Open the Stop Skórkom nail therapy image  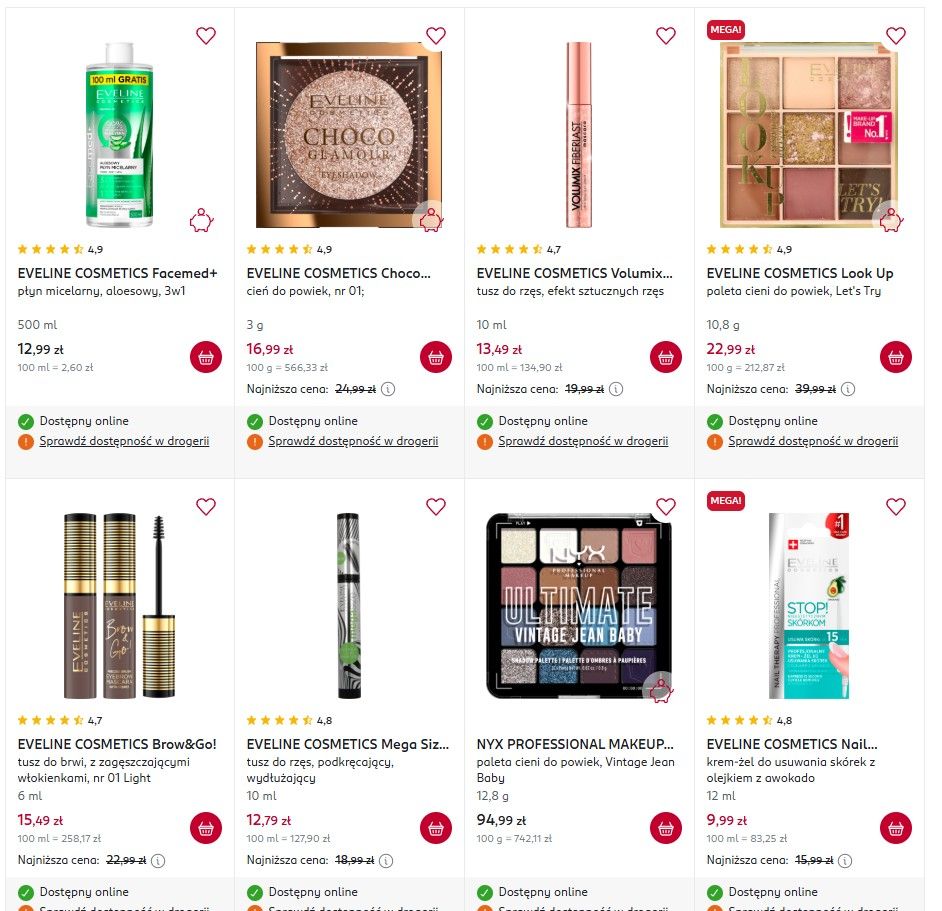809,606
